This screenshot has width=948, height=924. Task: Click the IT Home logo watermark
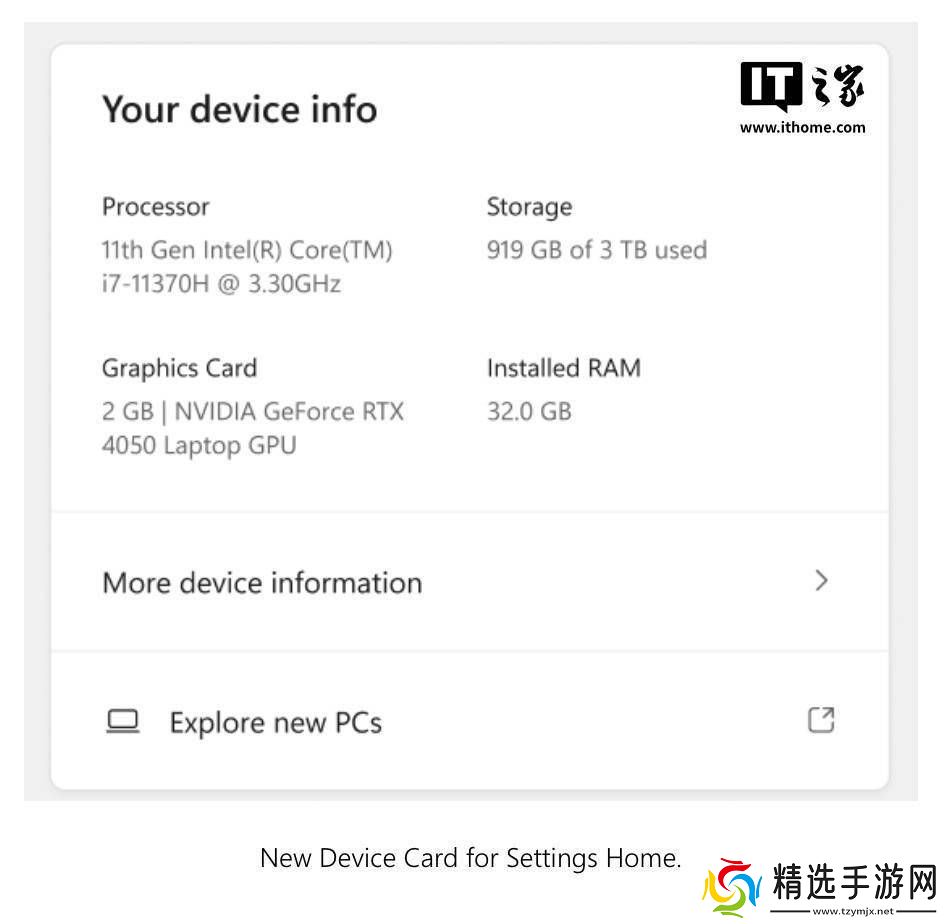point(802,86)
